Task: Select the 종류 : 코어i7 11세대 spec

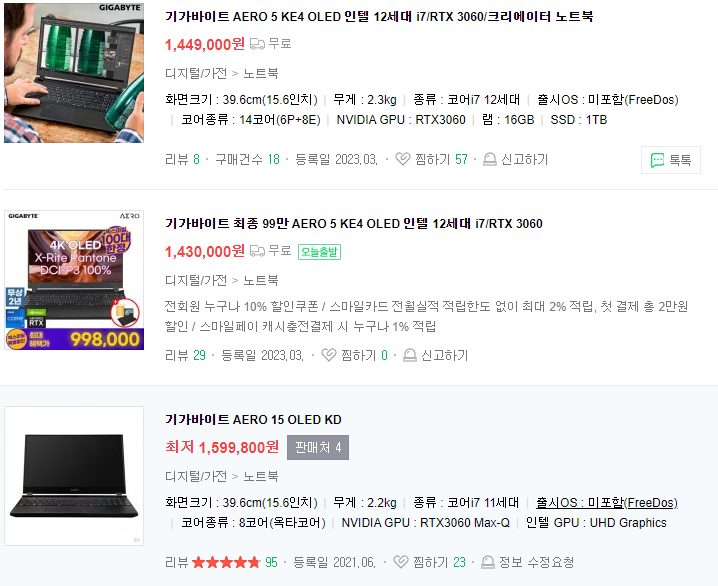Action: (x=466, y=502)
